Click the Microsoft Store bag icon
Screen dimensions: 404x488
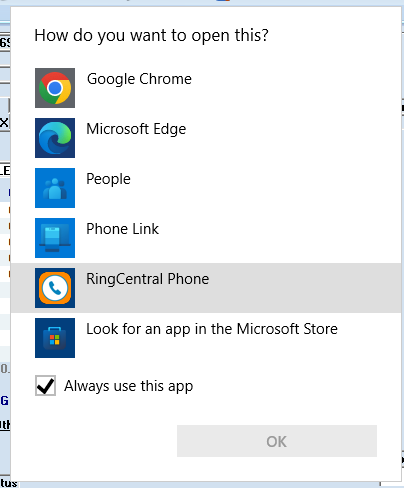pyautogui.click(x=55, y=338)
